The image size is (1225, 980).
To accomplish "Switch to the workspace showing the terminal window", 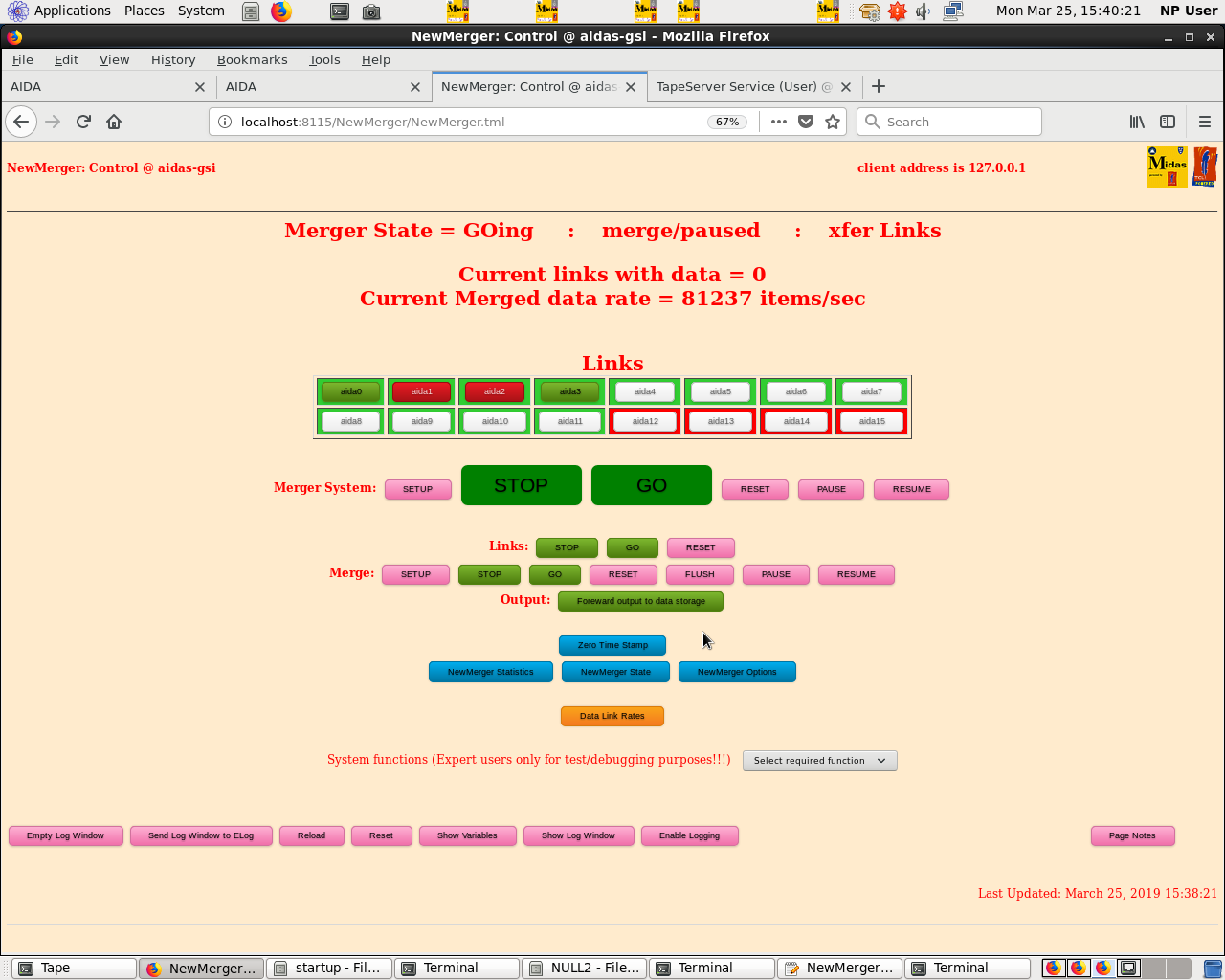I will pyautogui.click(x=1128, y=968).
